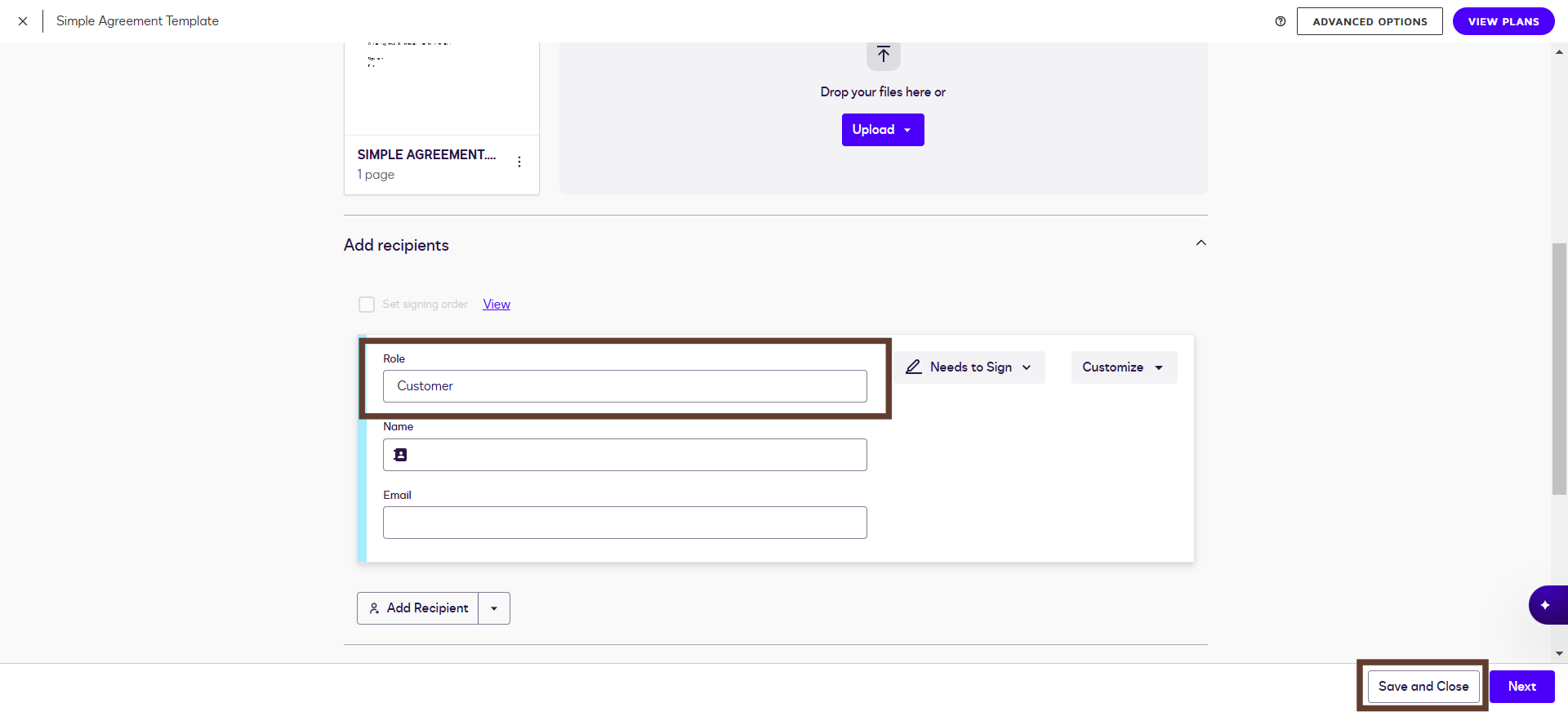
Task: Open the three-dot menu for SIMPLE AGREEMENT document
Action: coord(519,162)
